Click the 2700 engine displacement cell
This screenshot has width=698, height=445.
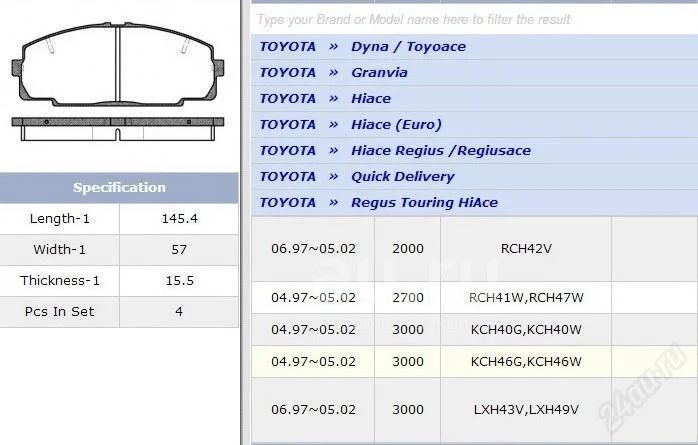(x=408, y=297)
